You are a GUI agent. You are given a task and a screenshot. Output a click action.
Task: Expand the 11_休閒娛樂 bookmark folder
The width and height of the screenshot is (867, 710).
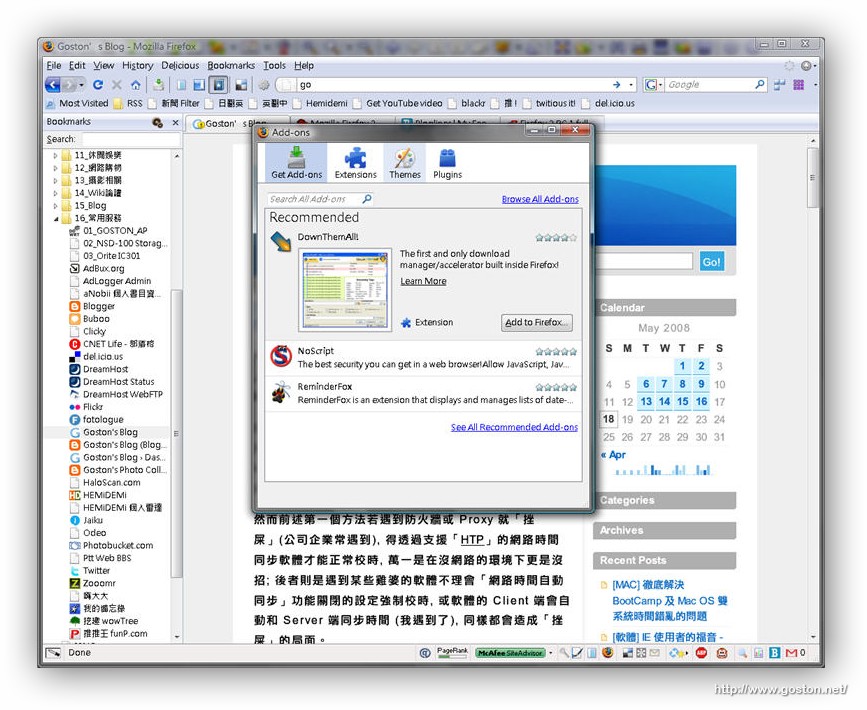click(55, 155)
